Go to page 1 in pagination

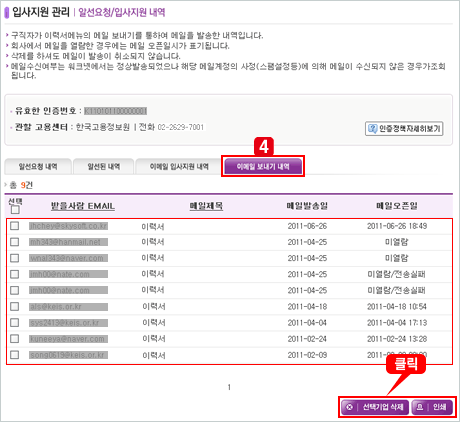[x=229, y=387]
